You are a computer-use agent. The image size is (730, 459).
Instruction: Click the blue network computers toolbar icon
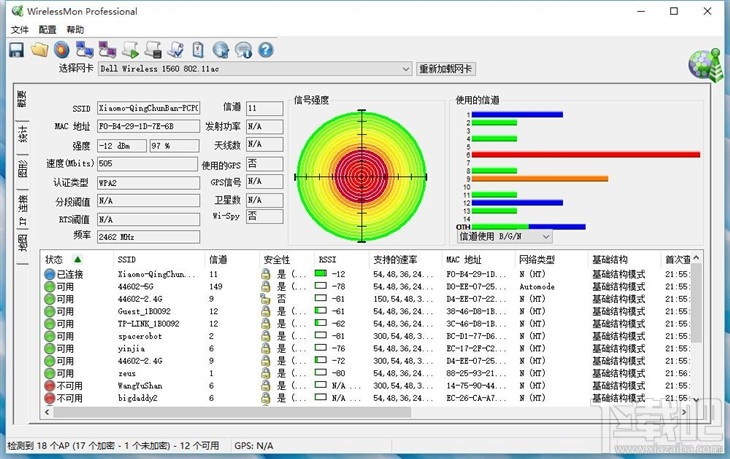(x=85, y=50)
